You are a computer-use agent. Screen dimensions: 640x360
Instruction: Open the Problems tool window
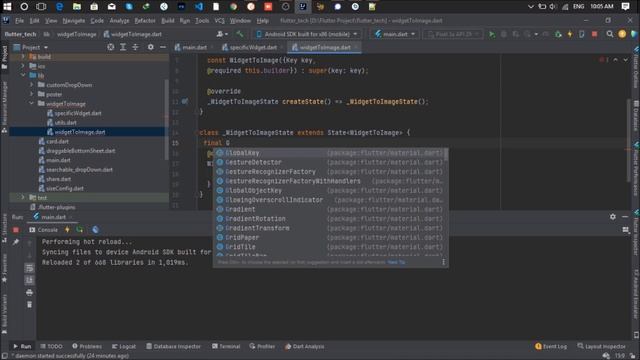tap(87, 346)
